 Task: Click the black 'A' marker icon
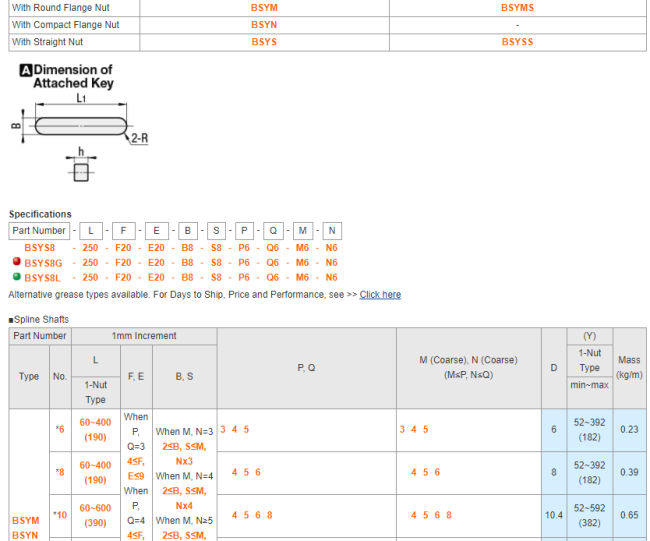click(26, 70)
